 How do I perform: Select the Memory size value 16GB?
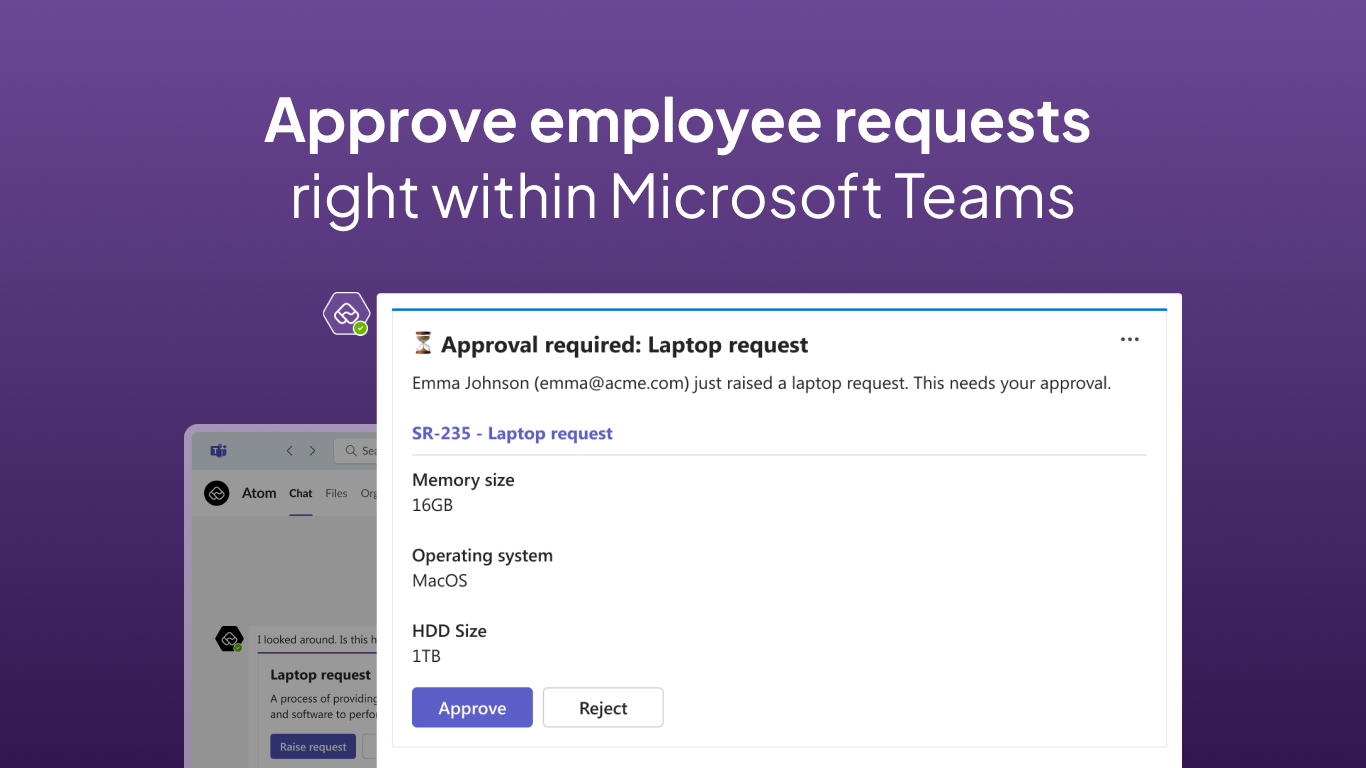point(432,505)
